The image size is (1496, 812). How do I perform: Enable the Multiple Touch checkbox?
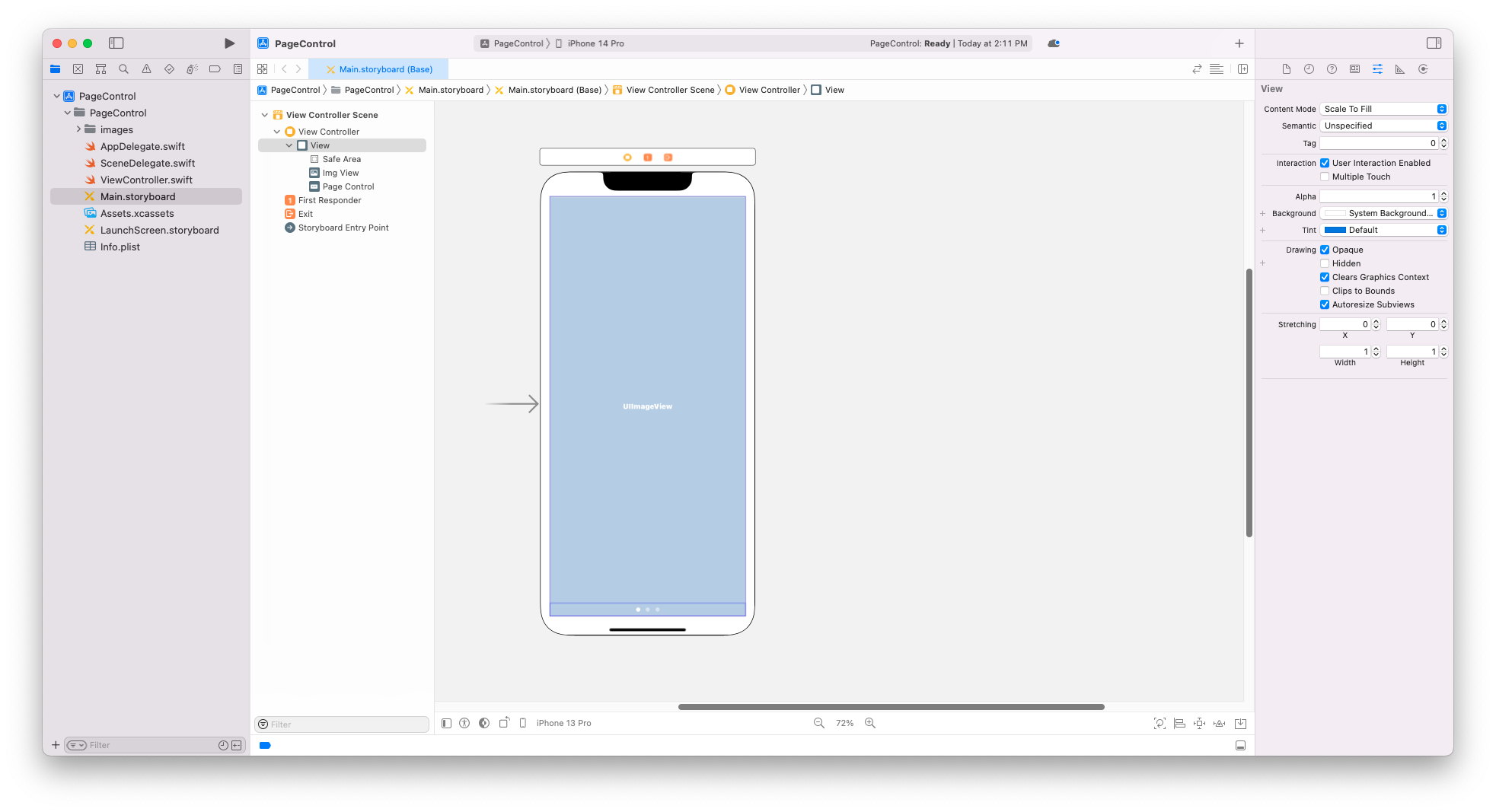pyautogui.click(x=1325, y=177)
